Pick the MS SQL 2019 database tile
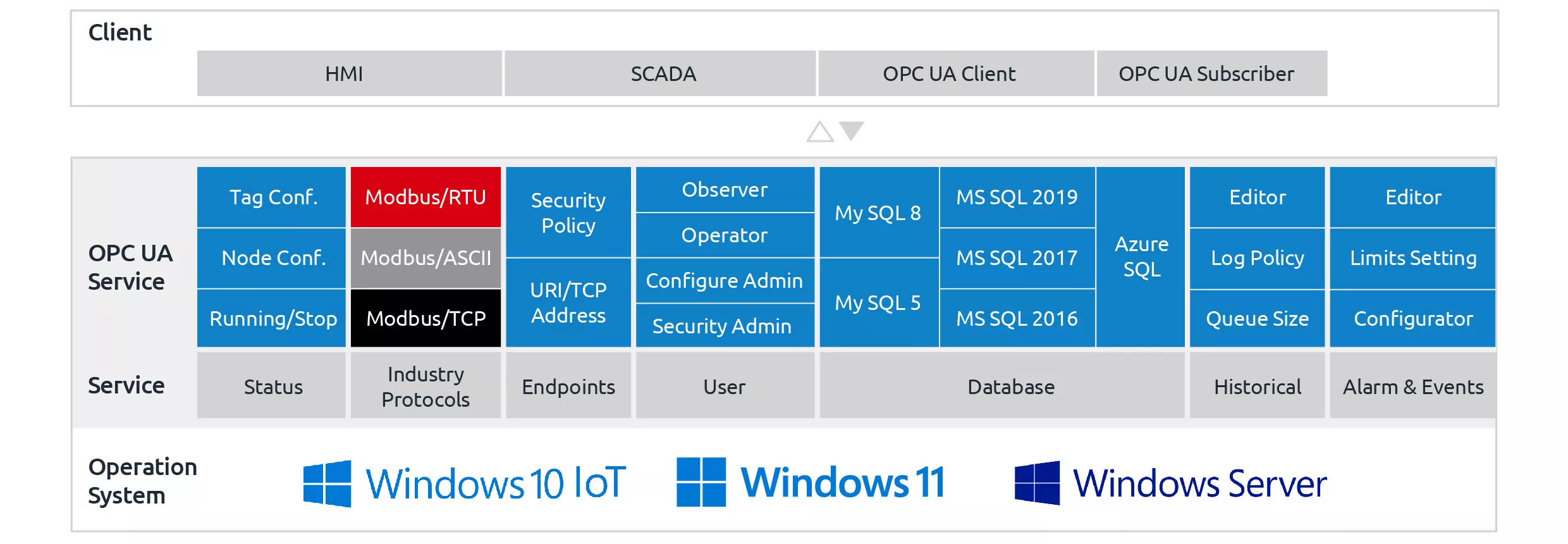Image resolution: width=1568 pixels, height=544 pixels. [1017, 197]
